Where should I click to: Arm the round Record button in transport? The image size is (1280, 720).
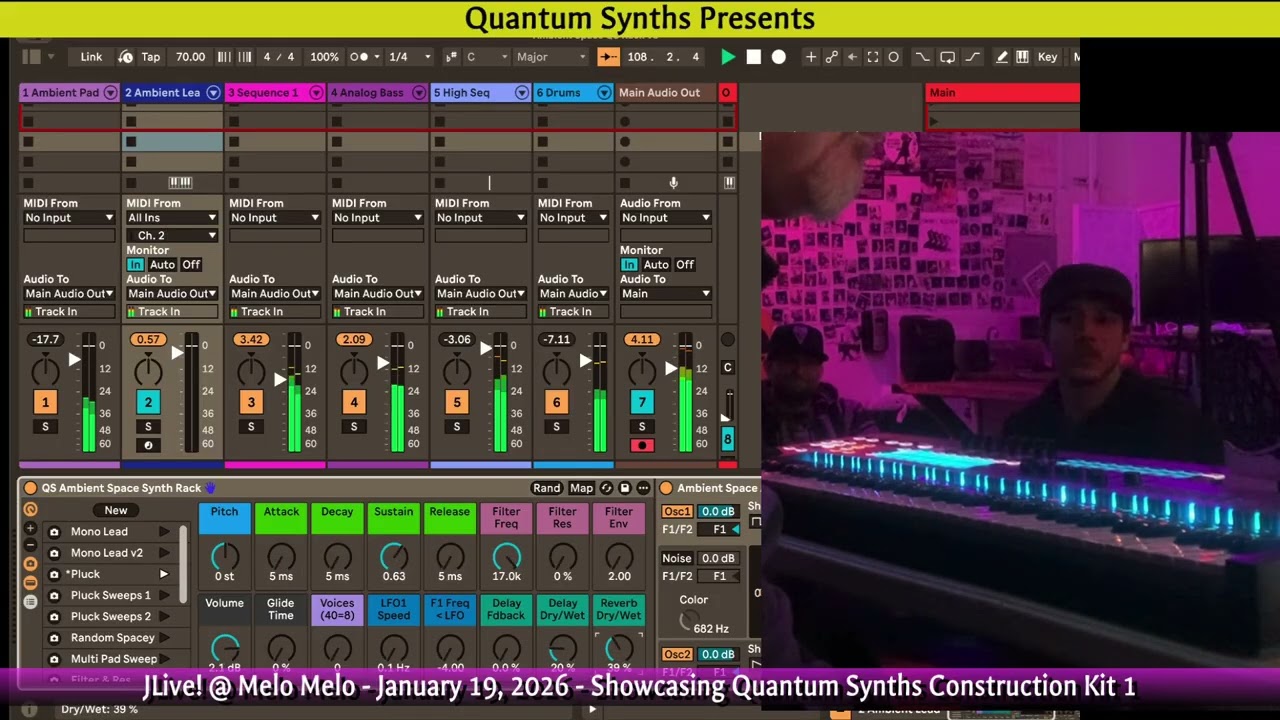click(x=779, y=57)
